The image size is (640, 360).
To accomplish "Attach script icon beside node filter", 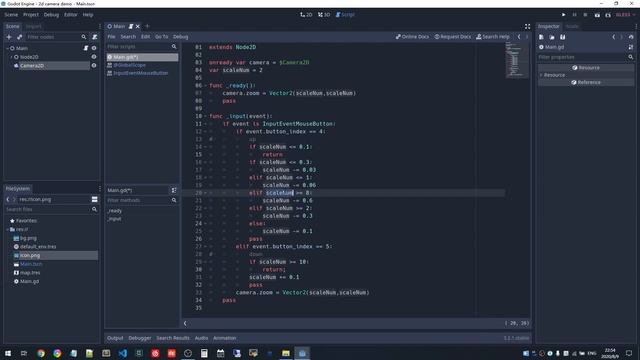I will pos(95,37).
